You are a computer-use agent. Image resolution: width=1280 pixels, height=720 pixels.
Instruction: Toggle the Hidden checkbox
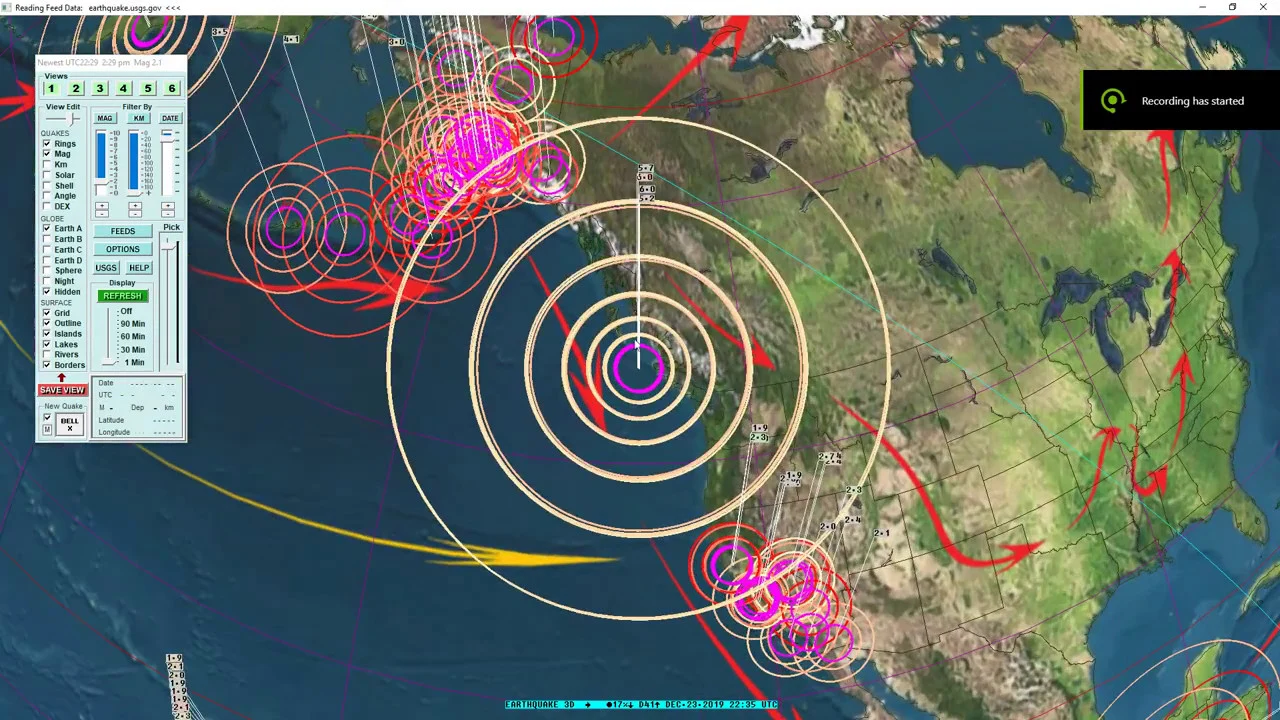46,292
